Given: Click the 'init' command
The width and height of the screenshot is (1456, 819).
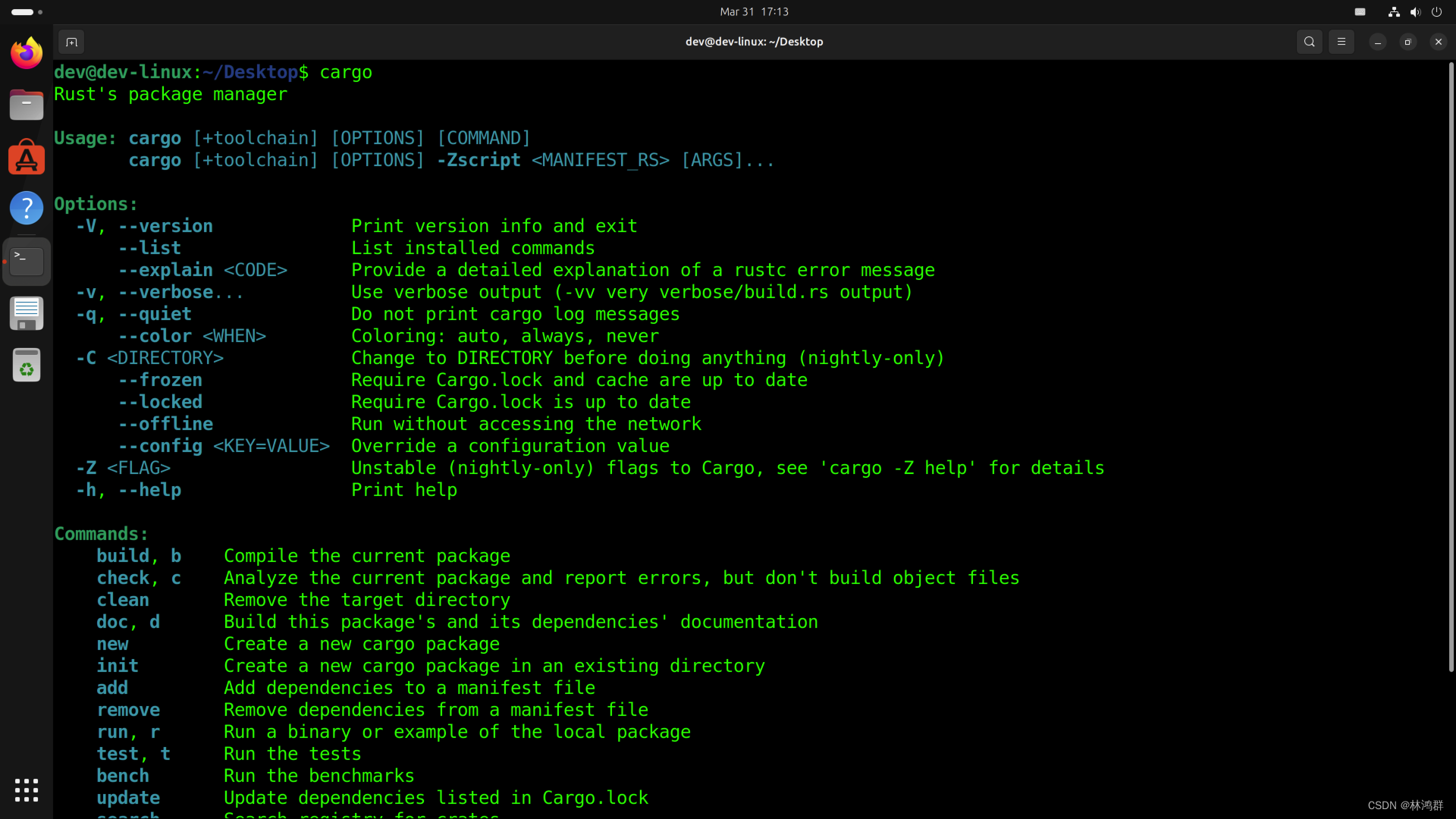Looking at the screenshot, I should [x=118, y=666].
